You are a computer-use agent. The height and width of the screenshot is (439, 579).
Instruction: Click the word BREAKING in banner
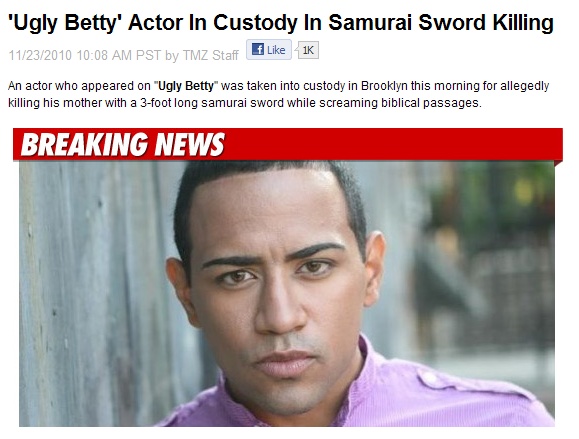pyautogui.click(x=85, y=144)
